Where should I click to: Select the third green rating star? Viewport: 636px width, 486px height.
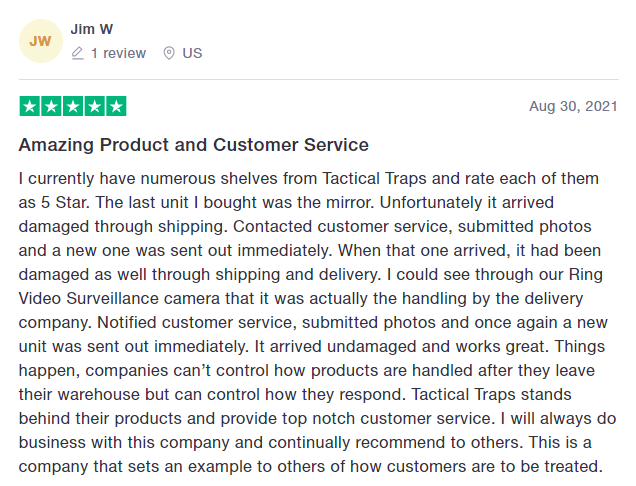coord(73,106)
